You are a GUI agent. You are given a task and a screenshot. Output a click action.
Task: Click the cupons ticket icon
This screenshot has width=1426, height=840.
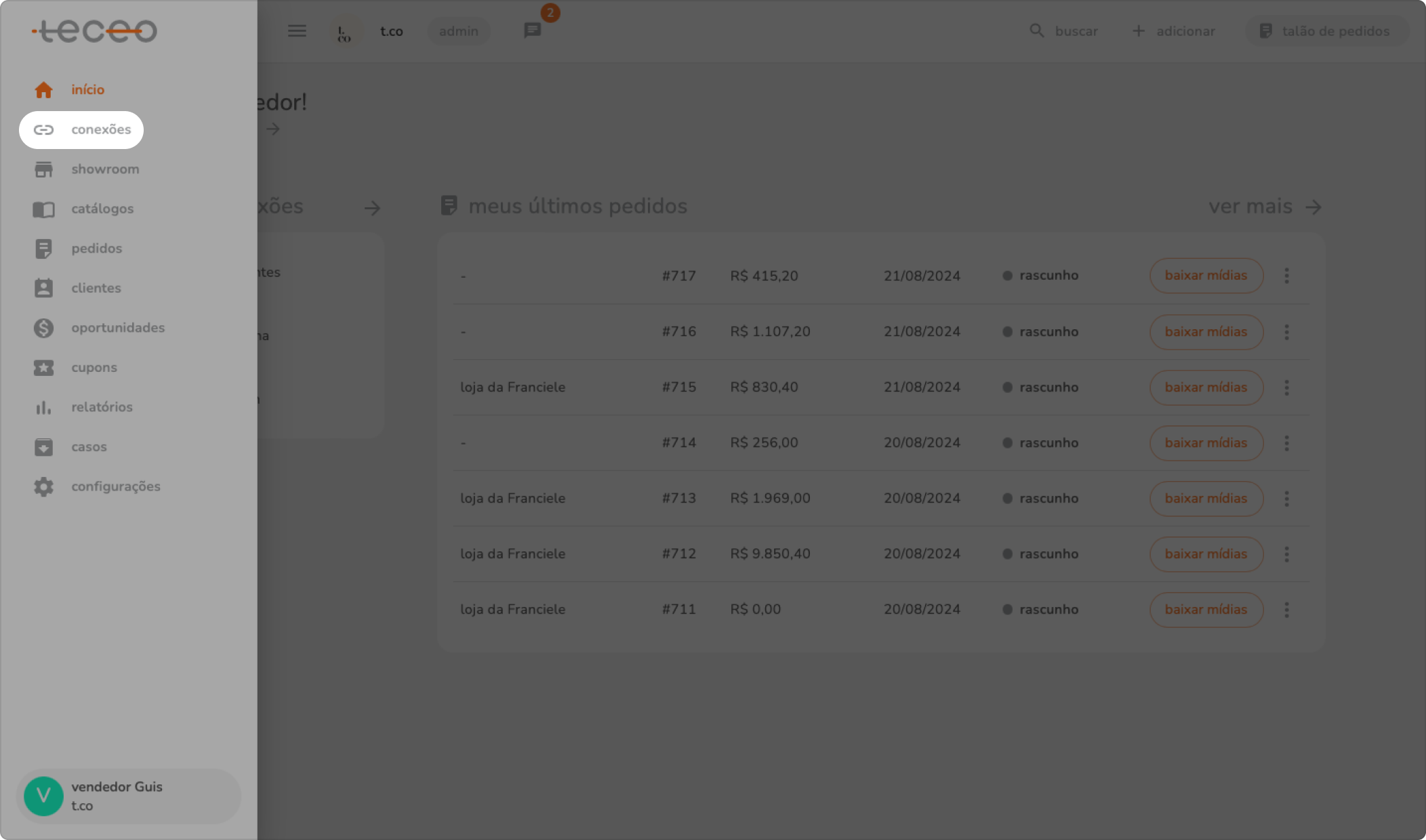point(43,368)
